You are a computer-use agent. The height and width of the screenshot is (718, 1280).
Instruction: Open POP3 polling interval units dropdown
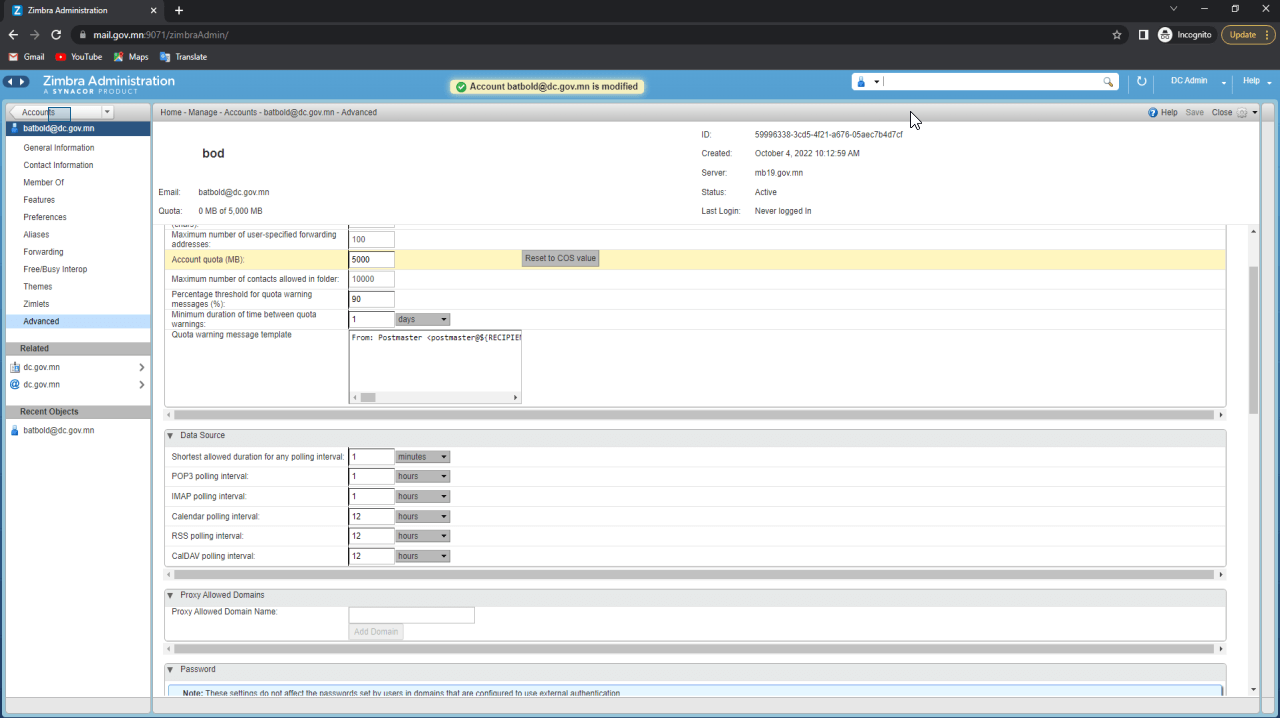[423, 476]
